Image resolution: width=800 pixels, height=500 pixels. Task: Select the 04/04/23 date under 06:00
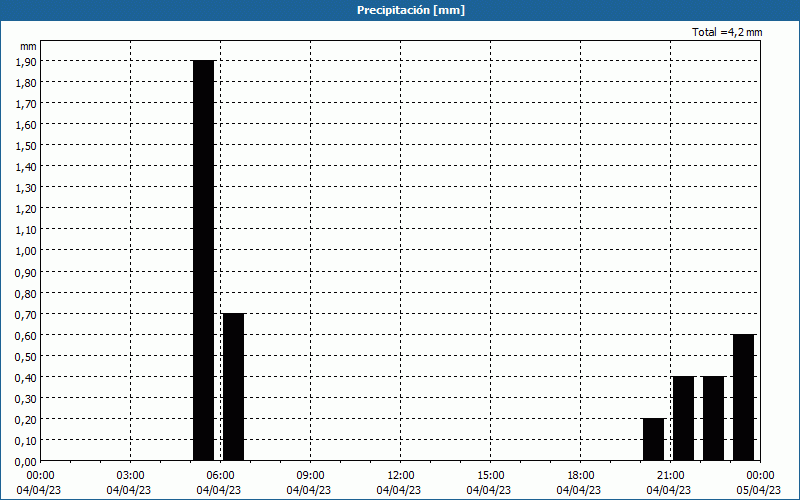(x=219, y=490)
